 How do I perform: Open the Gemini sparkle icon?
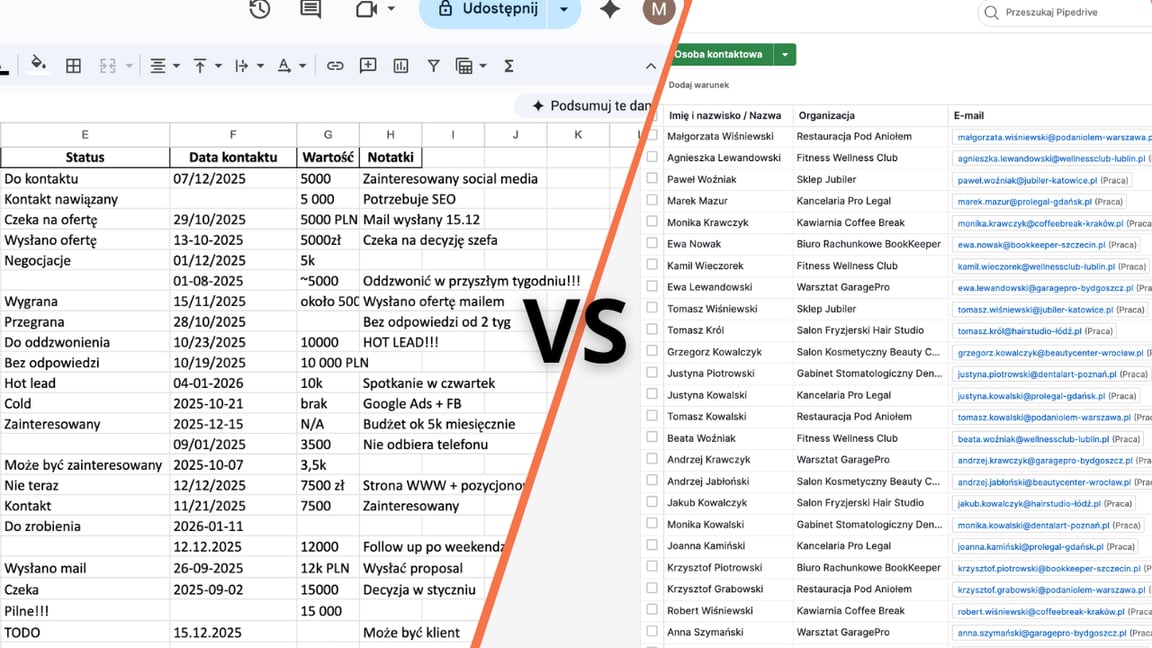[609, 10]
